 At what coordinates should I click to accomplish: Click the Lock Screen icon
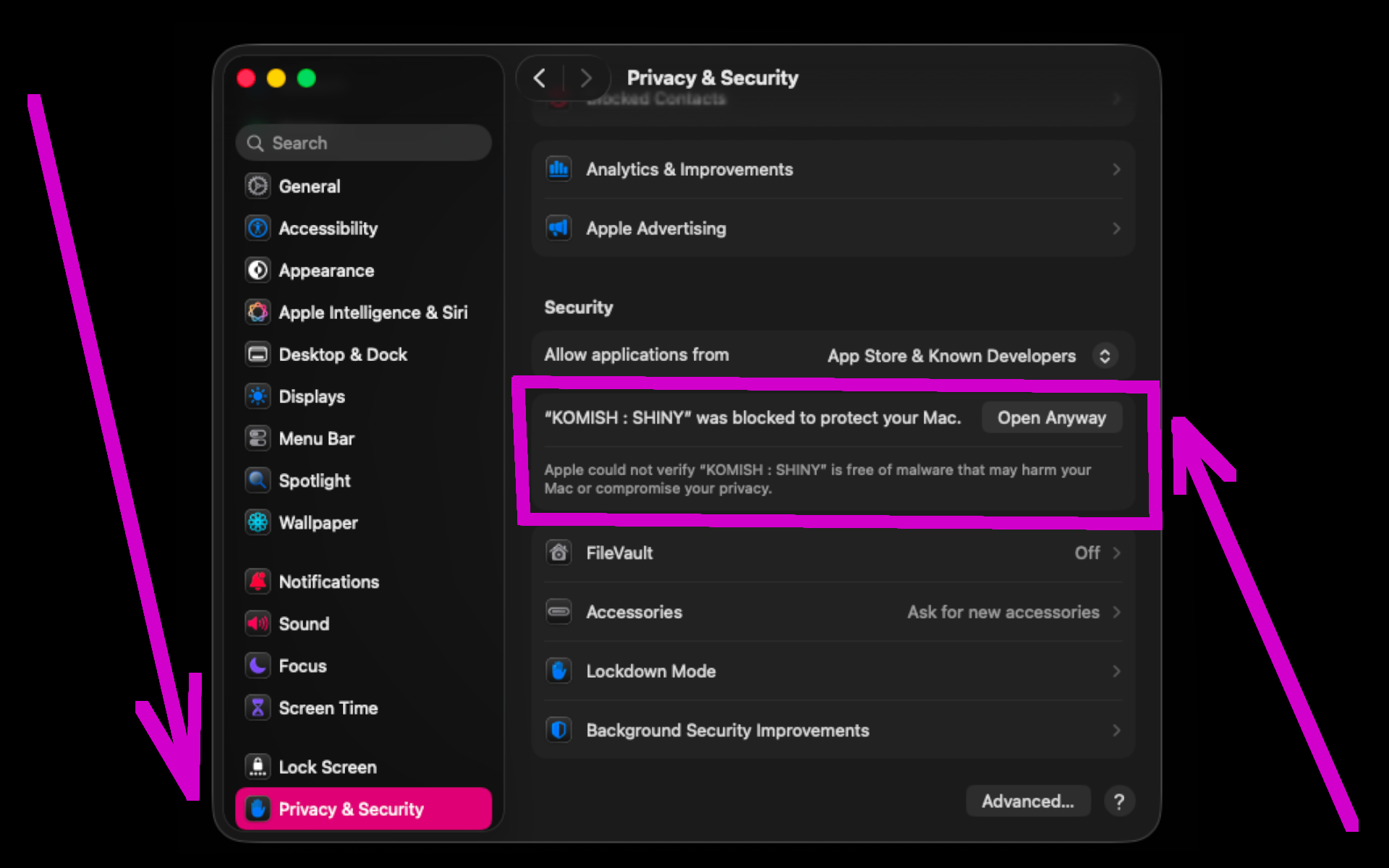(258, 766)
